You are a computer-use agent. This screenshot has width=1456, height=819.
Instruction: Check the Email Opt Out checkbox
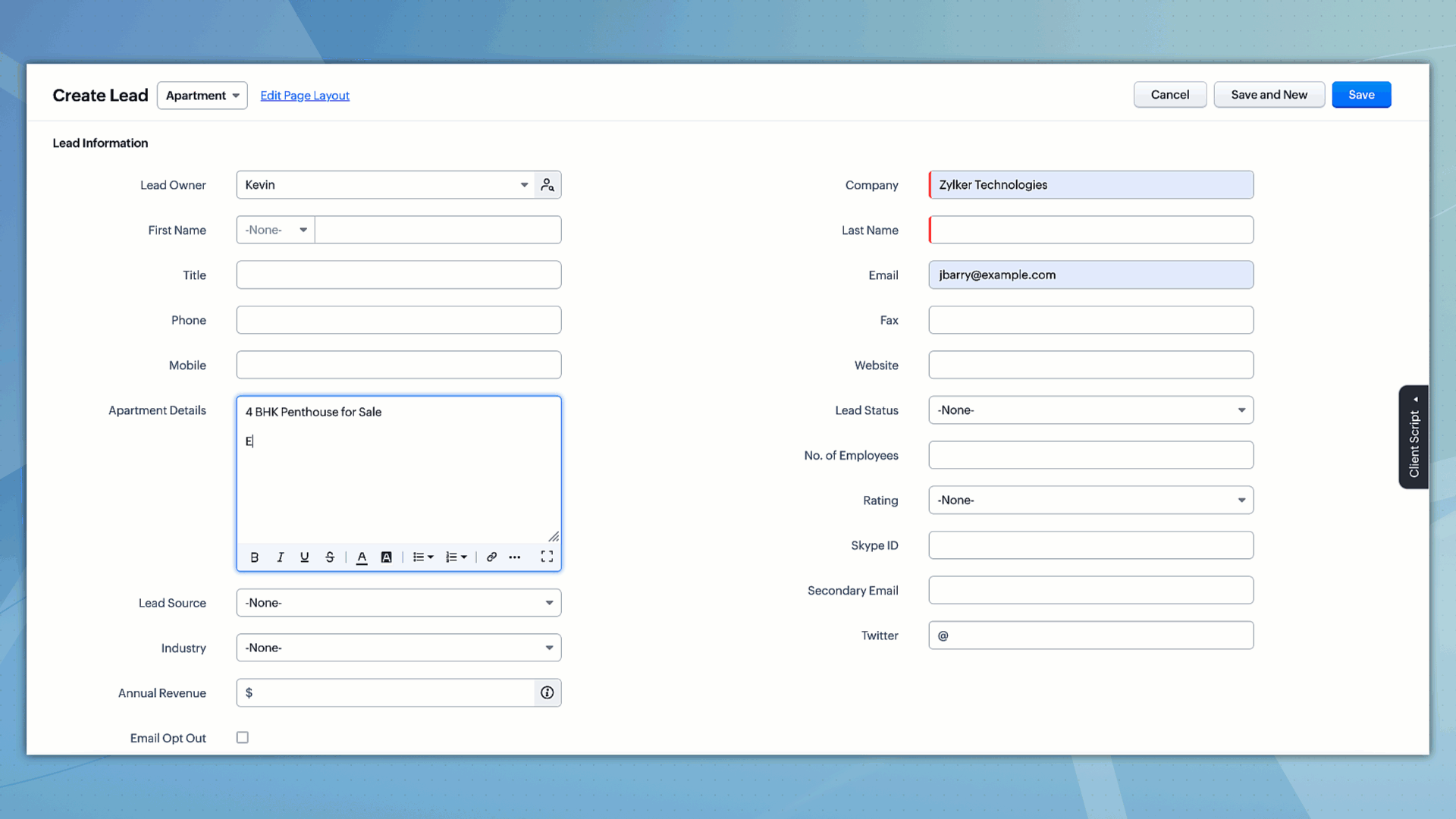243,738
